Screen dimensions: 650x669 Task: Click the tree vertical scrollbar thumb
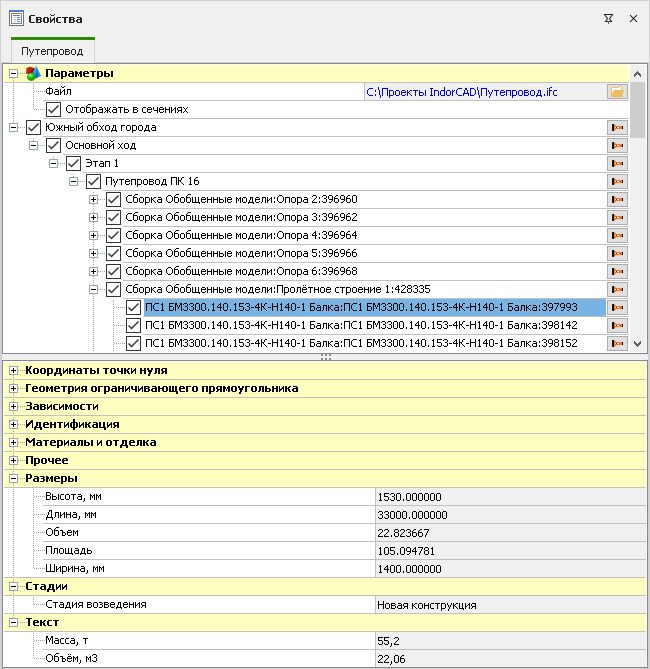click(638, 110)
